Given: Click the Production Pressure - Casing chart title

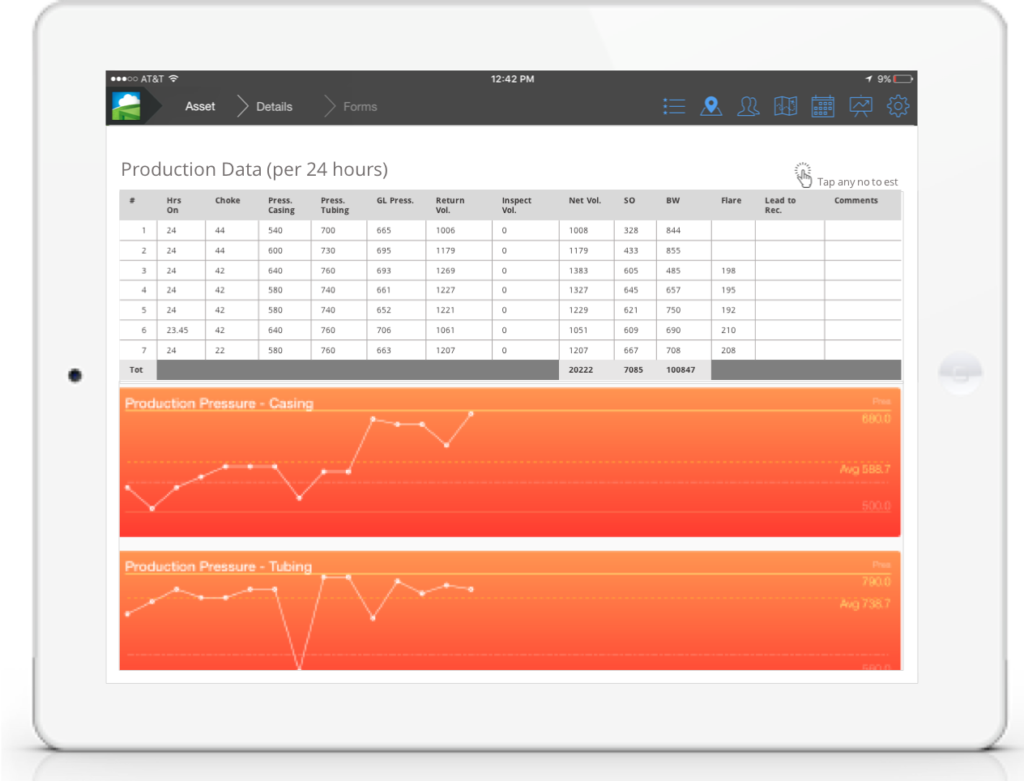Looking at the screenshot, I should [218, 403].
